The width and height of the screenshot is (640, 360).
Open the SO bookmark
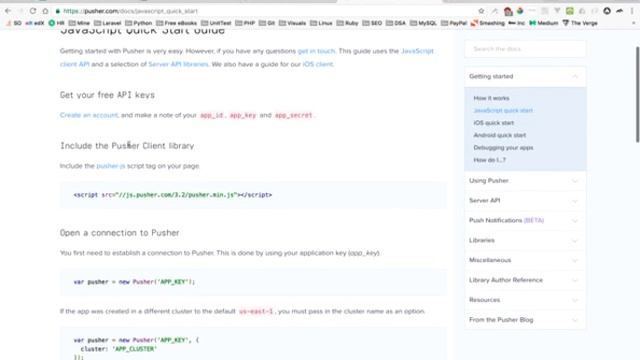[x=13, y=23]
